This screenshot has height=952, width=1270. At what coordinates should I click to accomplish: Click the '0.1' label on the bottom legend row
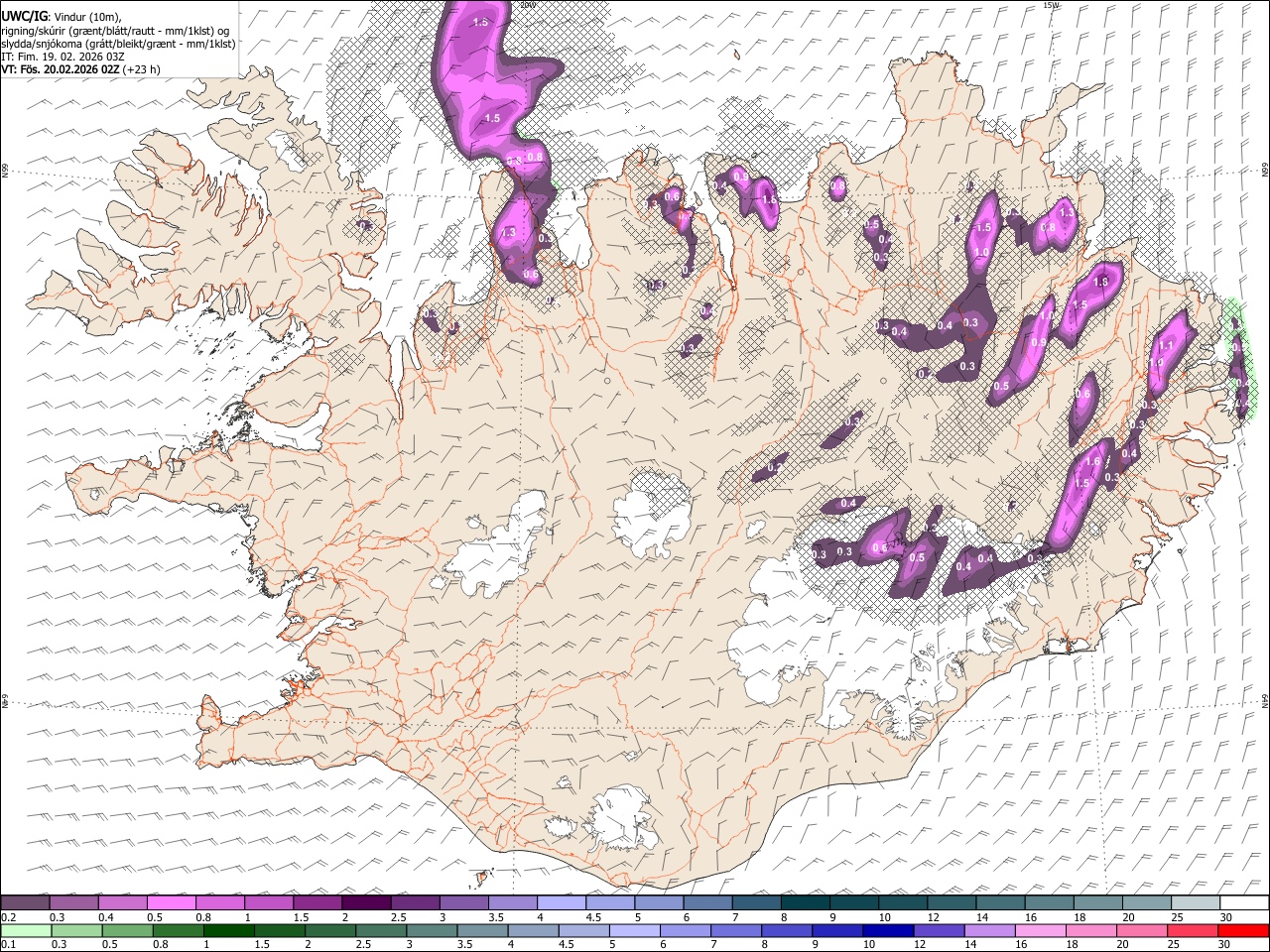pyautogui.click(x=7, y=944)
